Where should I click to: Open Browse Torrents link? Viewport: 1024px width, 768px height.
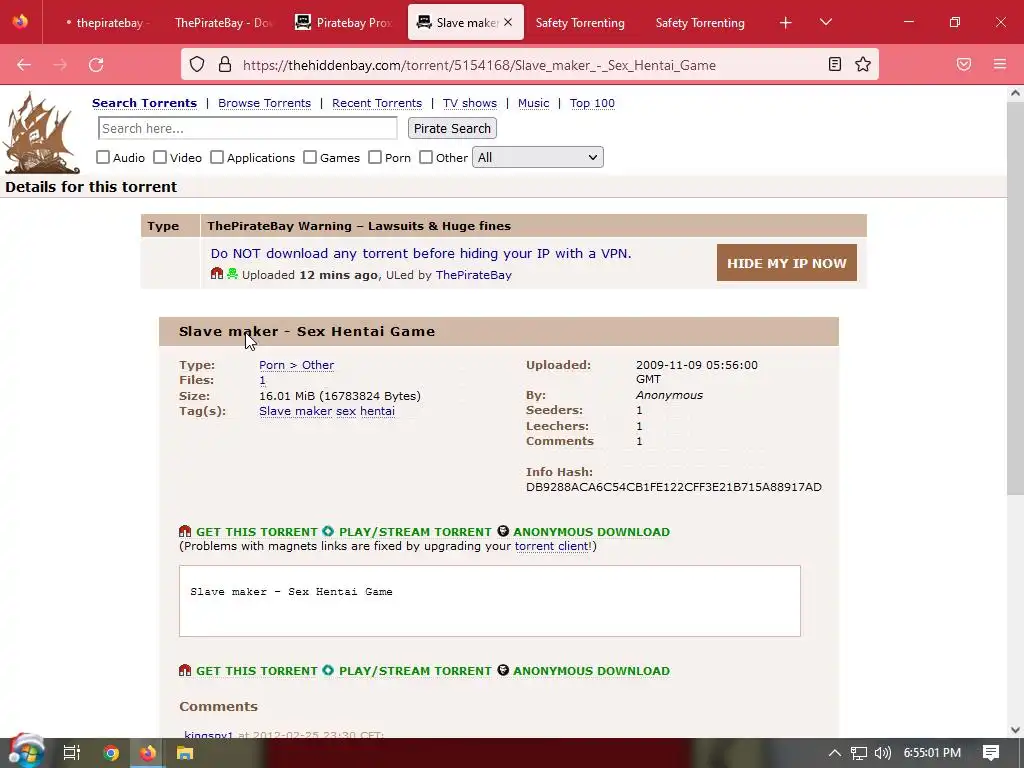click(x=264, y=103)
